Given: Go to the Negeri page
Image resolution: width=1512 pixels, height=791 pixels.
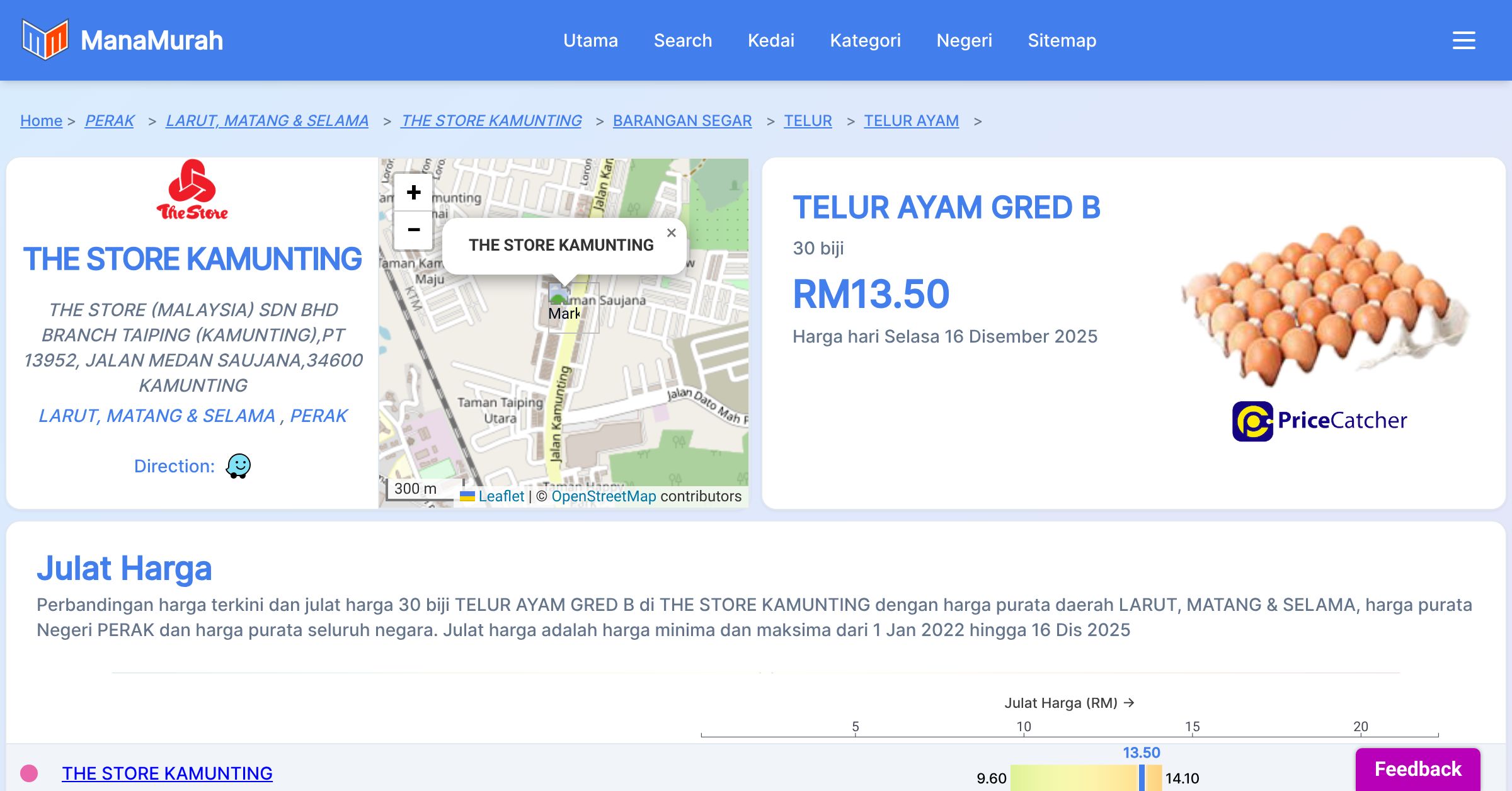Looking at the screenshot, I should click(964, 40).
